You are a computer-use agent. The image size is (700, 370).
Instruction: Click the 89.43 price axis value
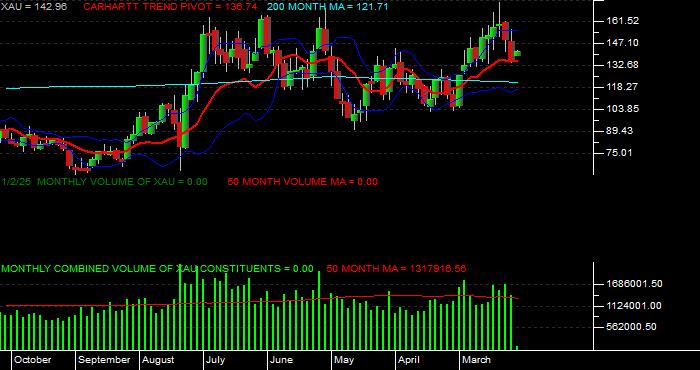pos(620,131)
